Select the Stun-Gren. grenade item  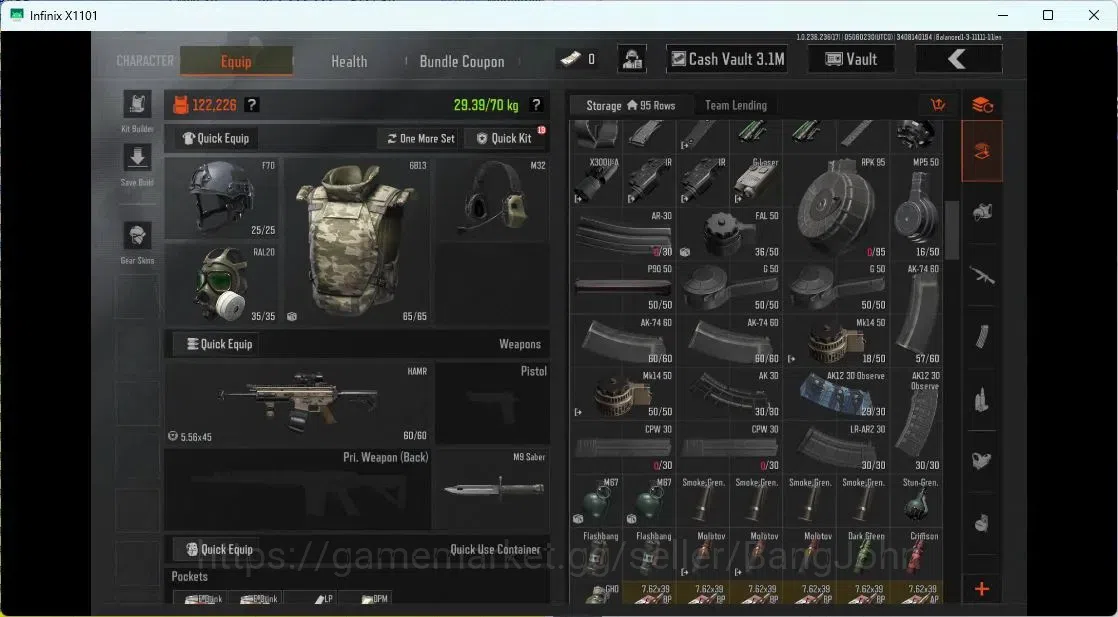[917, 501]
